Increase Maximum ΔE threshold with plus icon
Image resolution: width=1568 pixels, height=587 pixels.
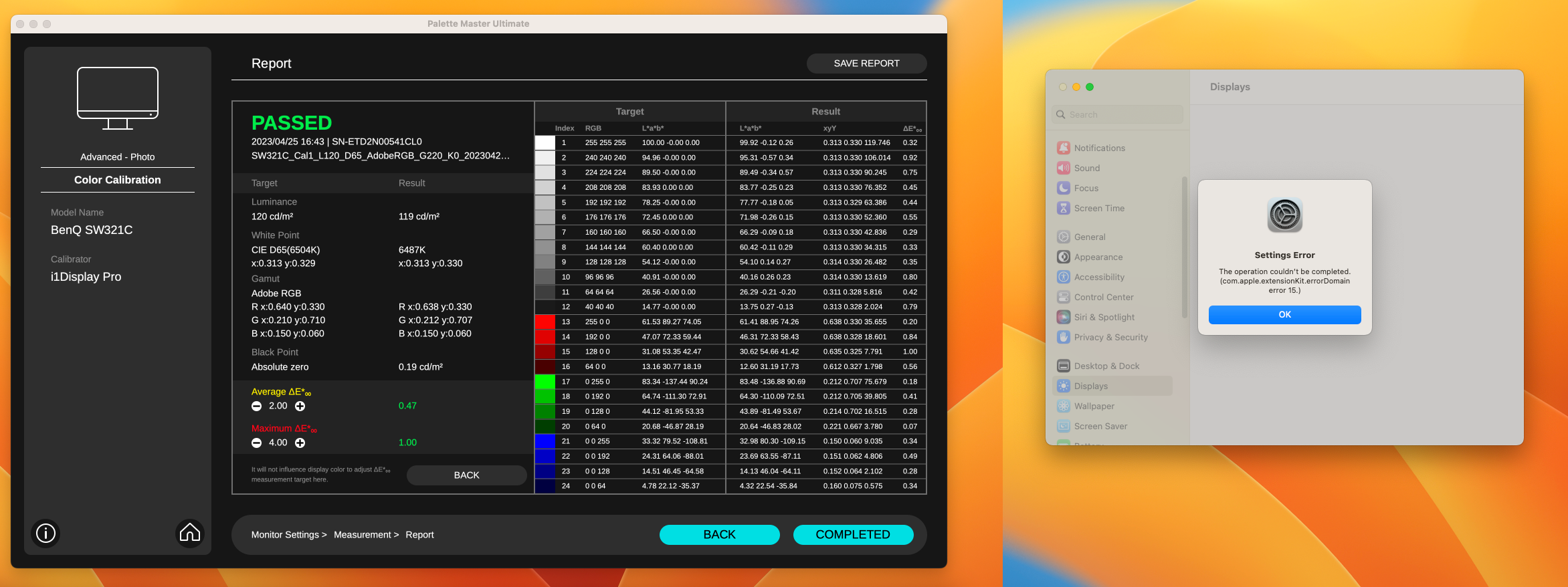point(300,443)
